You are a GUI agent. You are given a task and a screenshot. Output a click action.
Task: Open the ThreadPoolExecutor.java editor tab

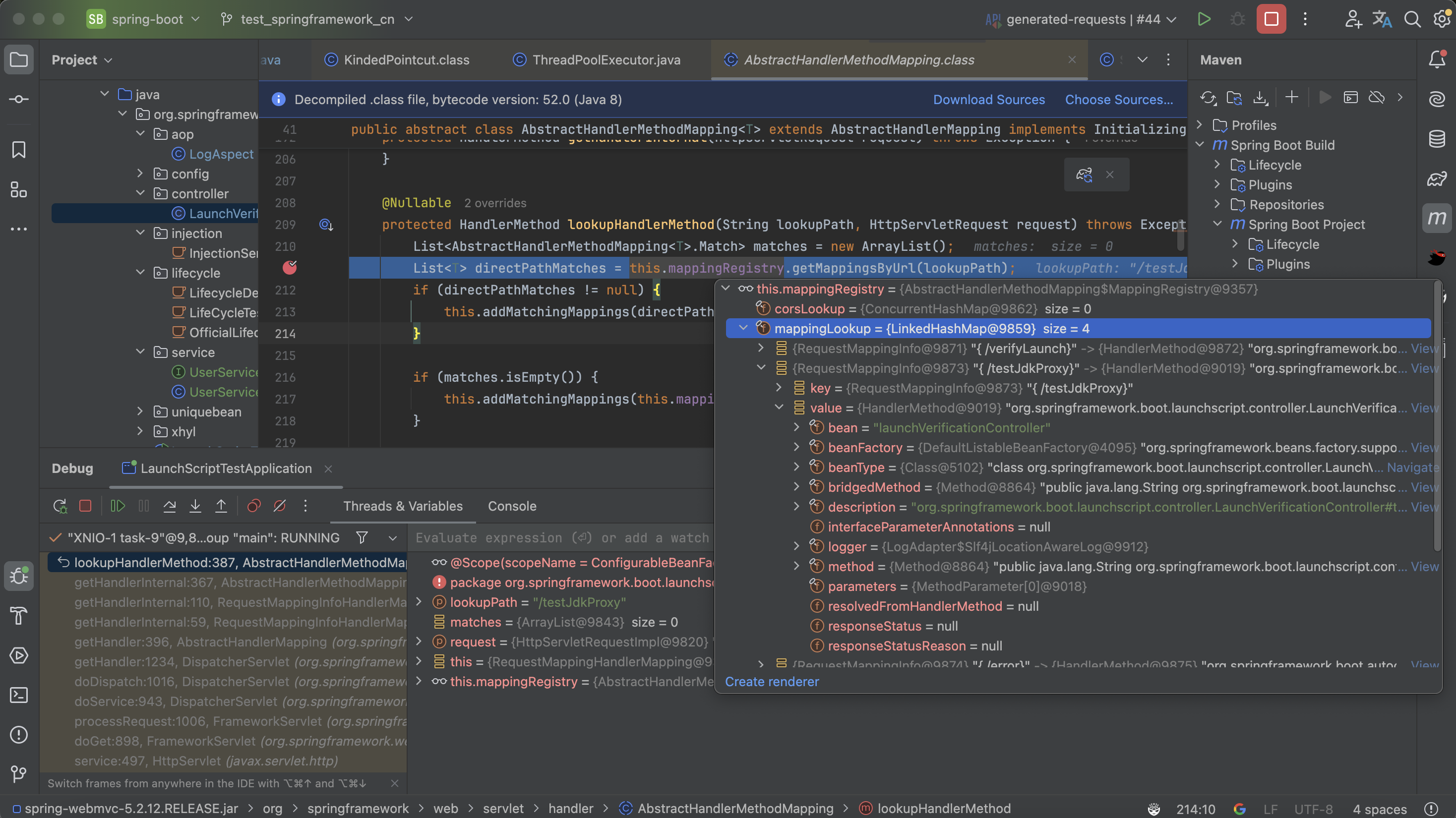click(606, 60)
